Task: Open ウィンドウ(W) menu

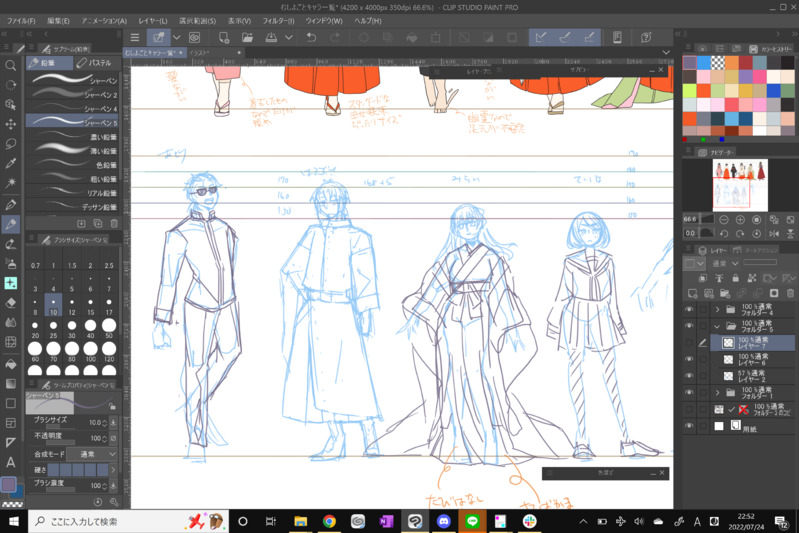Action: (324, 21)
